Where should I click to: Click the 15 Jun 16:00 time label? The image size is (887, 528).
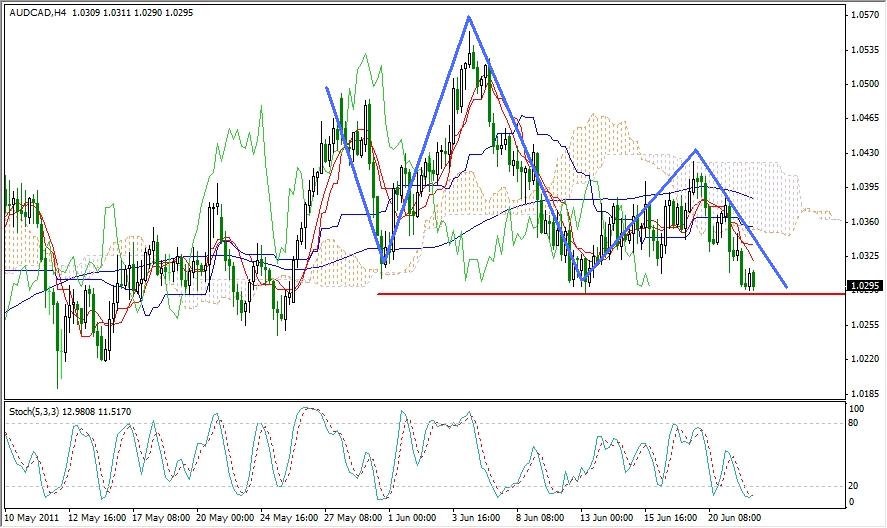tap(670, 517)
